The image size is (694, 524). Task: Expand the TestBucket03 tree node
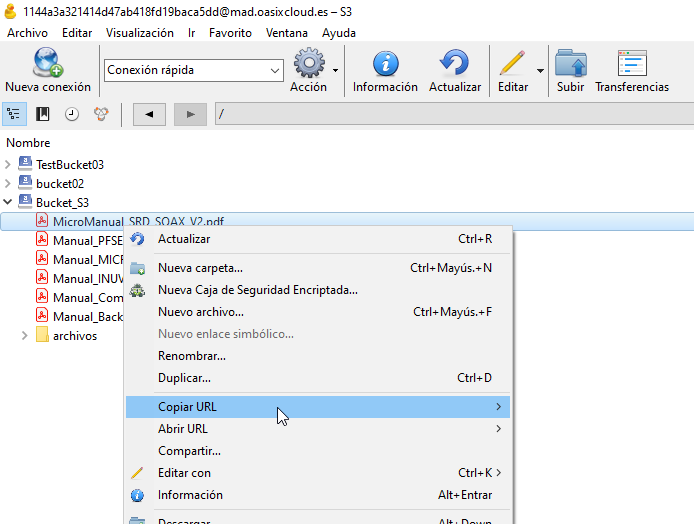(x=9, y=164)
